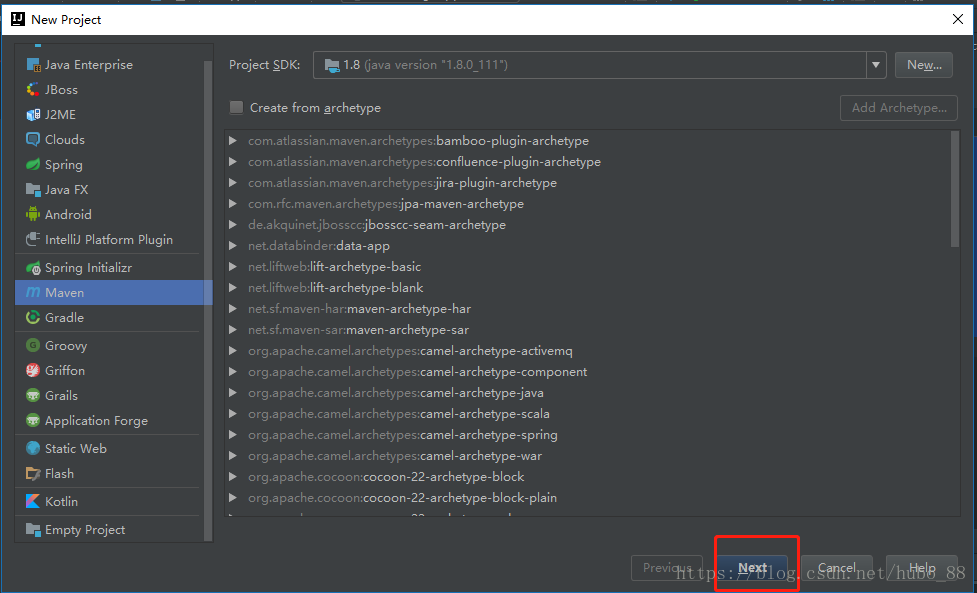Expand the maven-archetype-har node
This screenshot has height=593, width=977.
tap(233, 309)
